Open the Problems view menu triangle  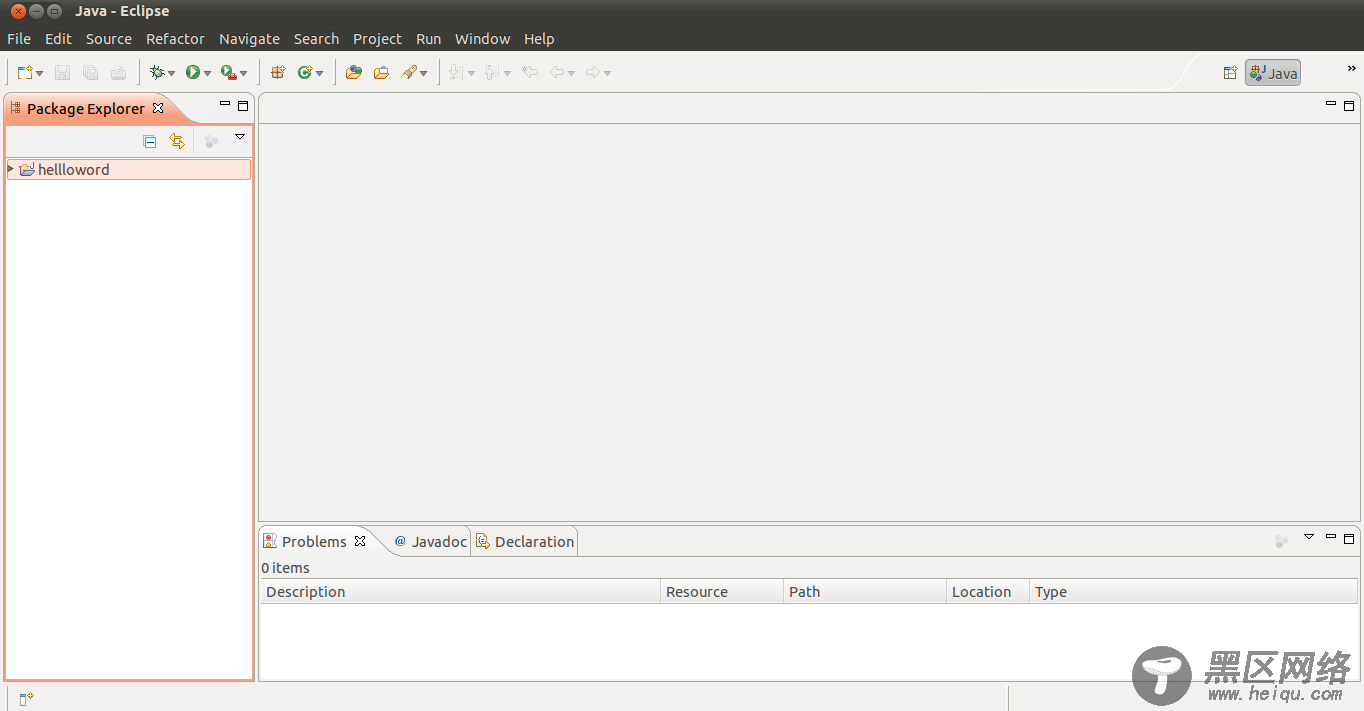click(x=1309, y=537)
